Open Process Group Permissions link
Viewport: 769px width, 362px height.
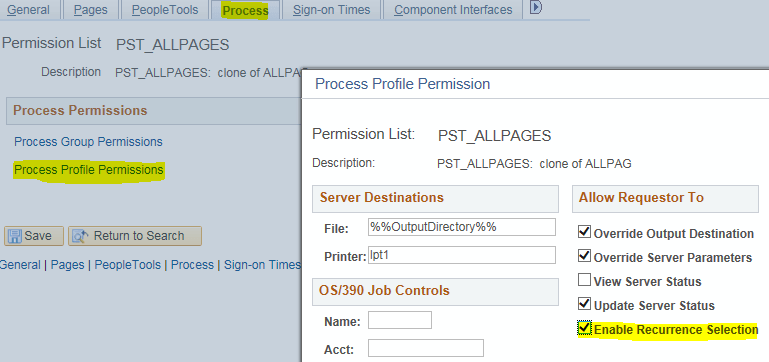[x=88, y=142]
